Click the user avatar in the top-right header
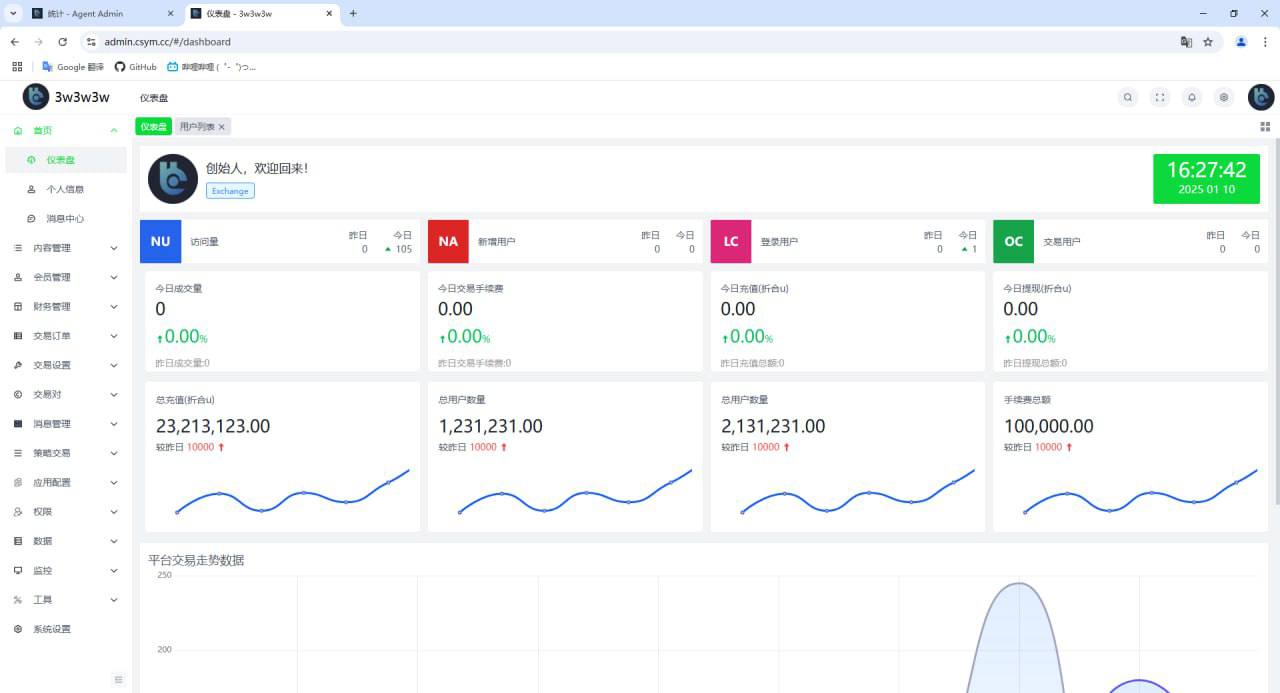 (1261, 97)
